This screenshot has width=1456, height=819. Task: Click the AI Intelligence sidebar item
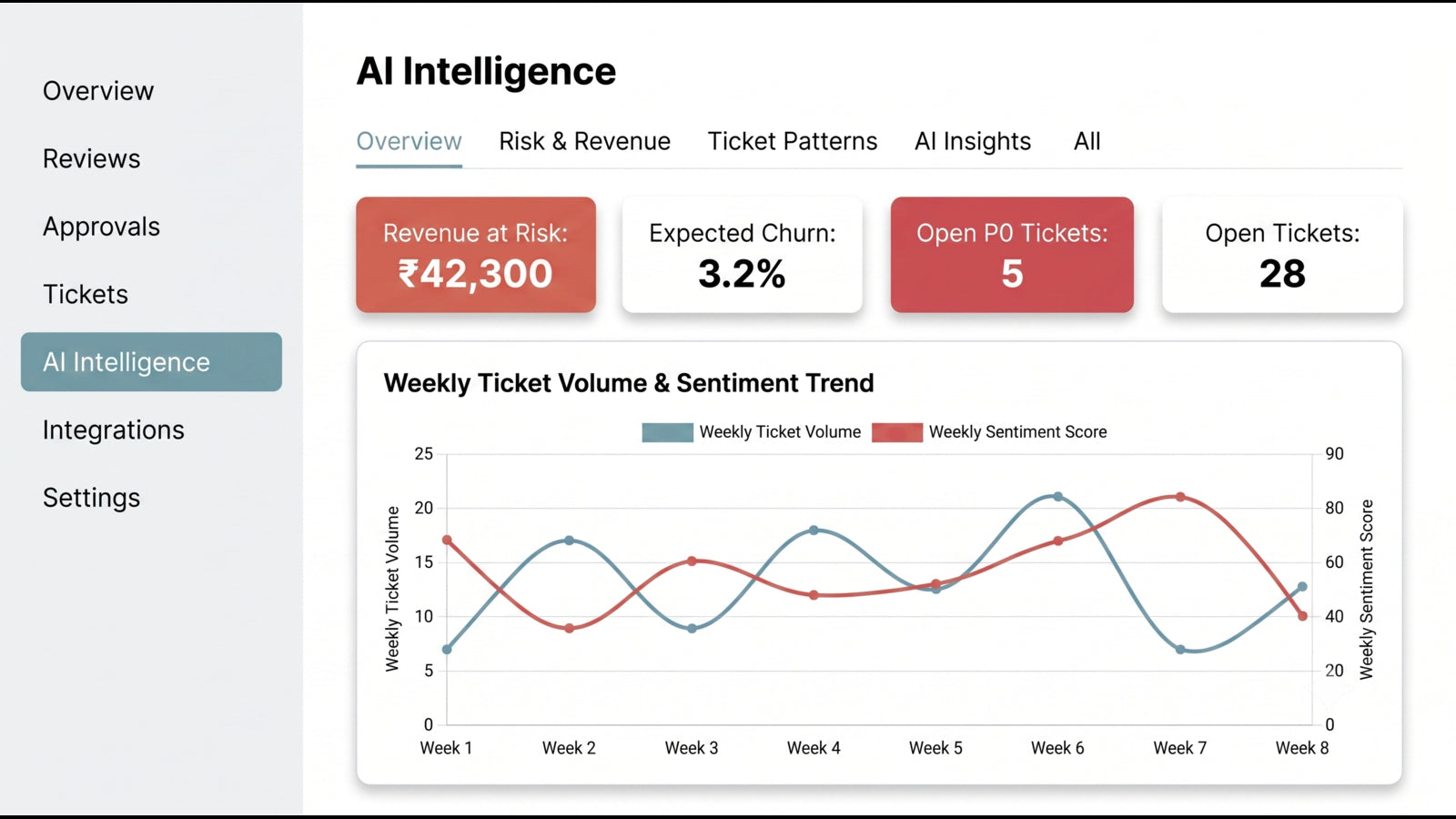(x=151, y=362)
